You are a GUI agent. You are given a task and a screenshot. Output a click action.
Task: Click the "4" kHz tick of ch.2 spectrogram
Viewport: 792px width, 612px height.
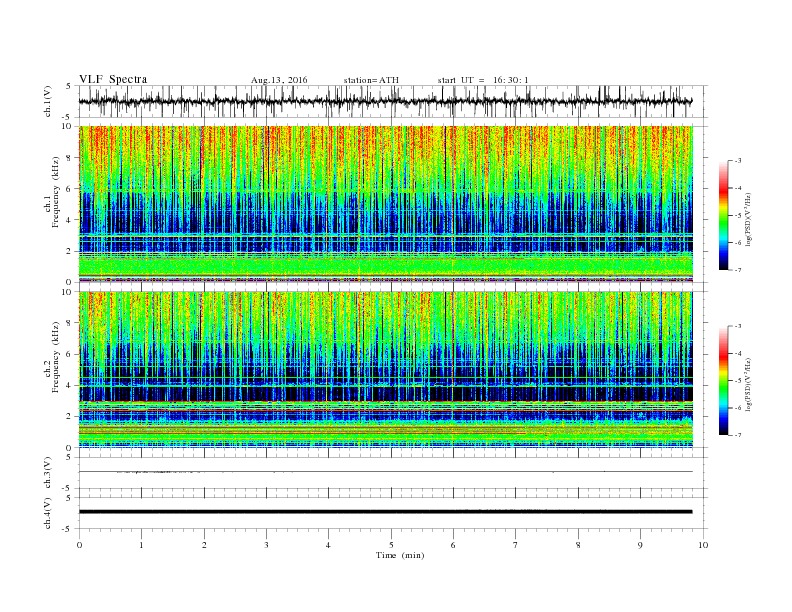click(x=70, y=385)
